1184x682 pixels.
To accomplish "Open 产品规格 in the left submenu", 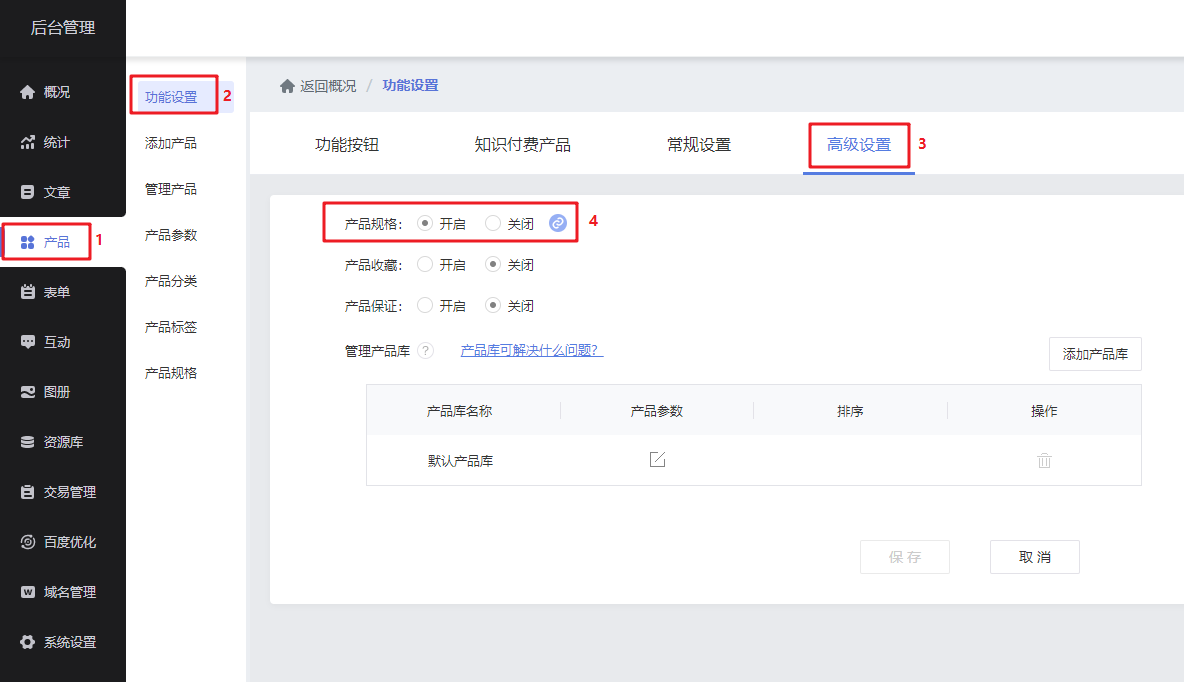I will 171,373.
